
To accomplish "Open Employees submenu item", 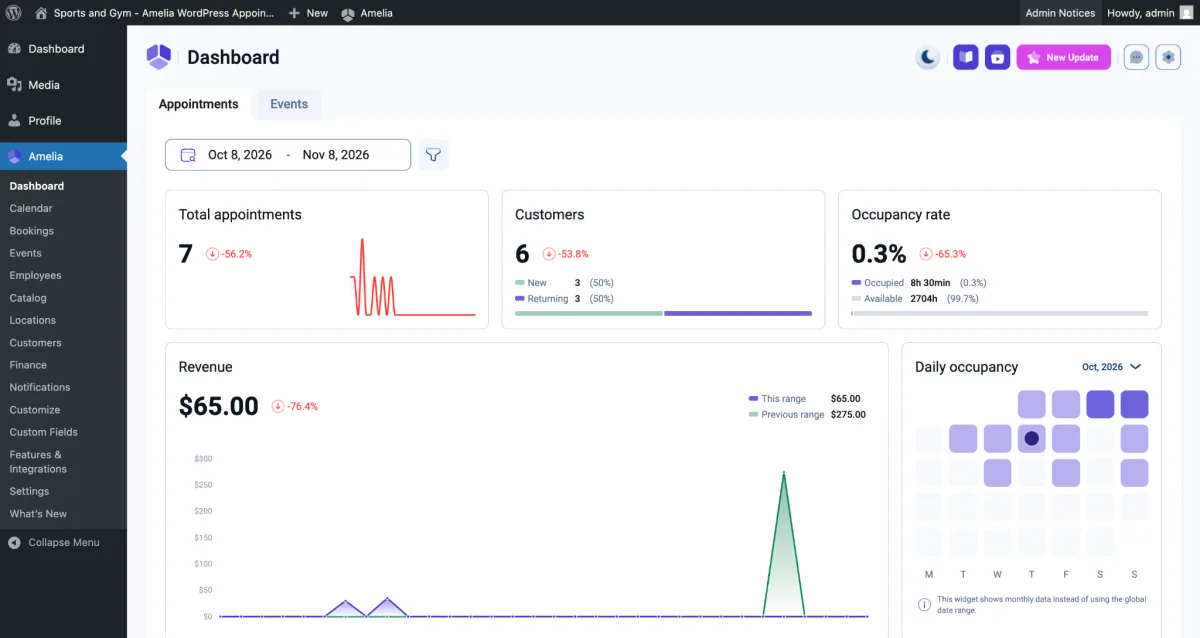I will 35,275.
